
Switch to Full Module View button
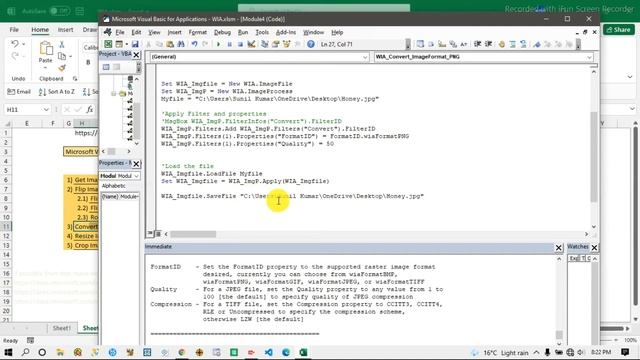tap(158, 234)
